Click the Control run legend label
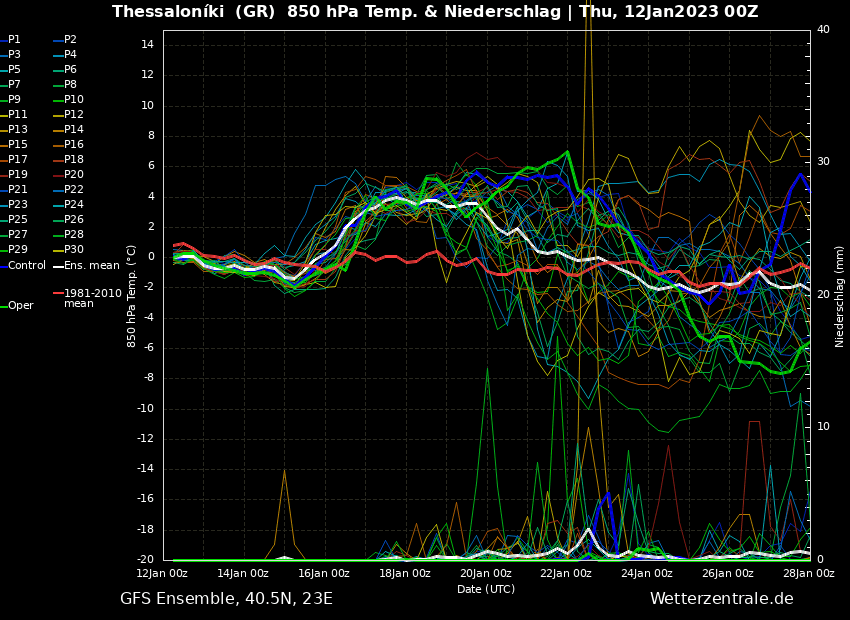850x620 pixels. [x=27, y=266]
